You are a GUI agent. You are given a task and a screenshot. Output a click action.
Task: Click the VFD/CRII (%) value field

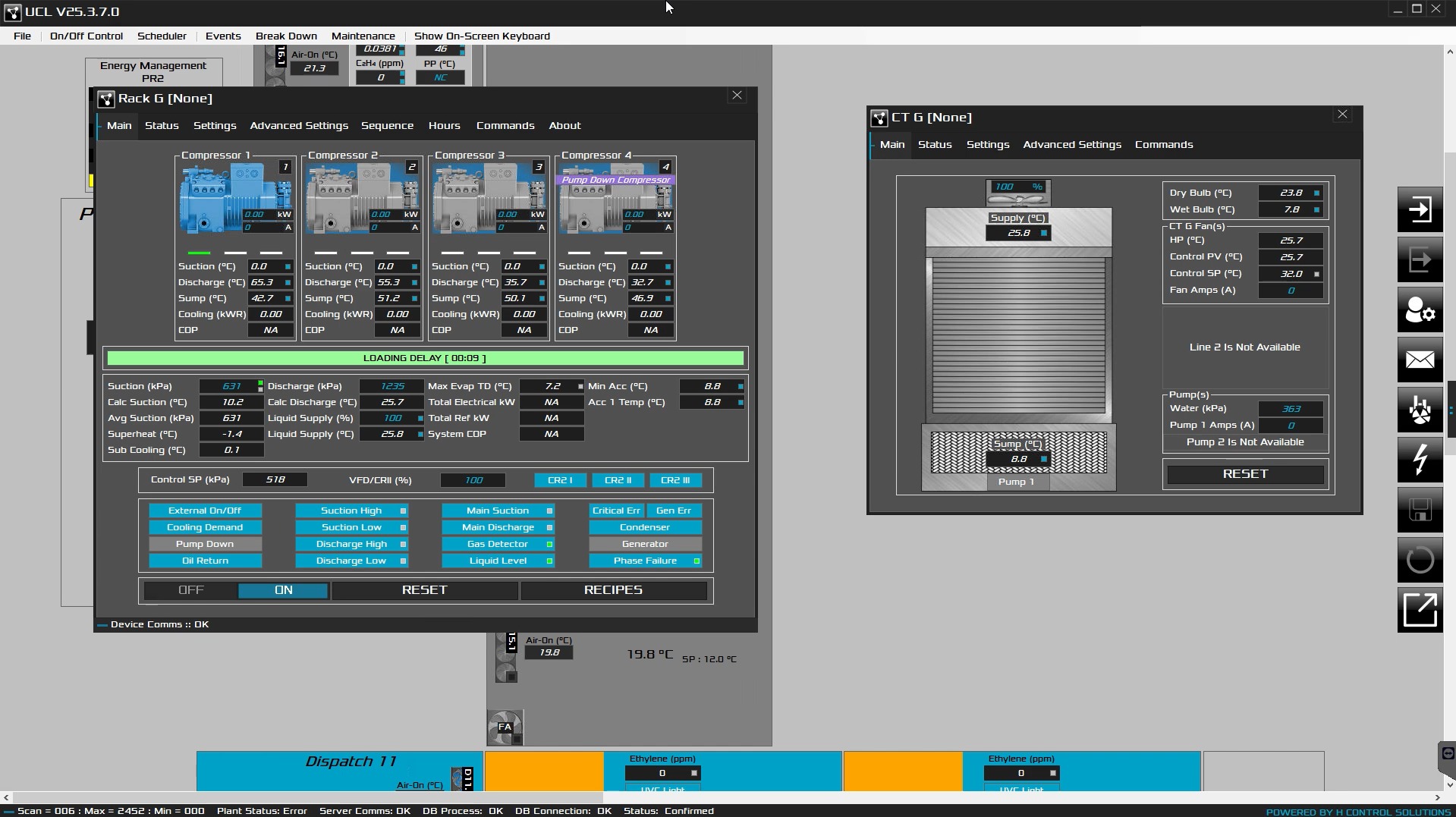pyautogui.click(x=473, y=480)
